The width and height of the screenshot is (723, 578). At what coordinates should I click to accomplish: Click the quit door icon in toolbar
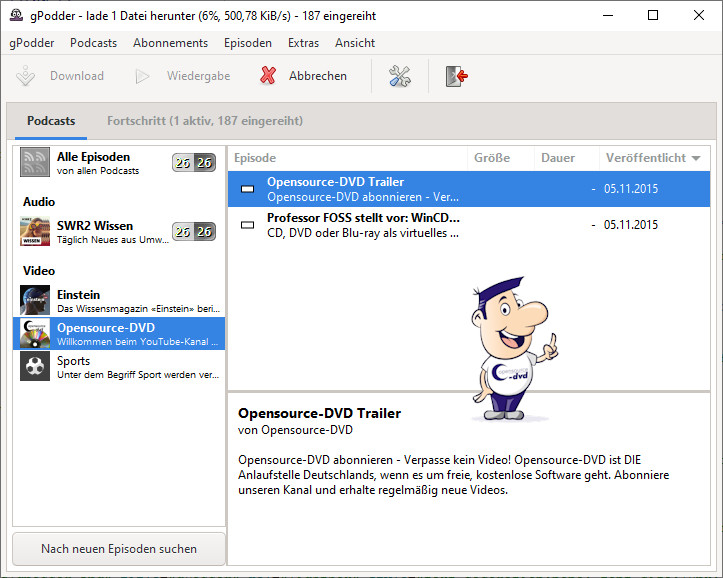tap(456, 76)
